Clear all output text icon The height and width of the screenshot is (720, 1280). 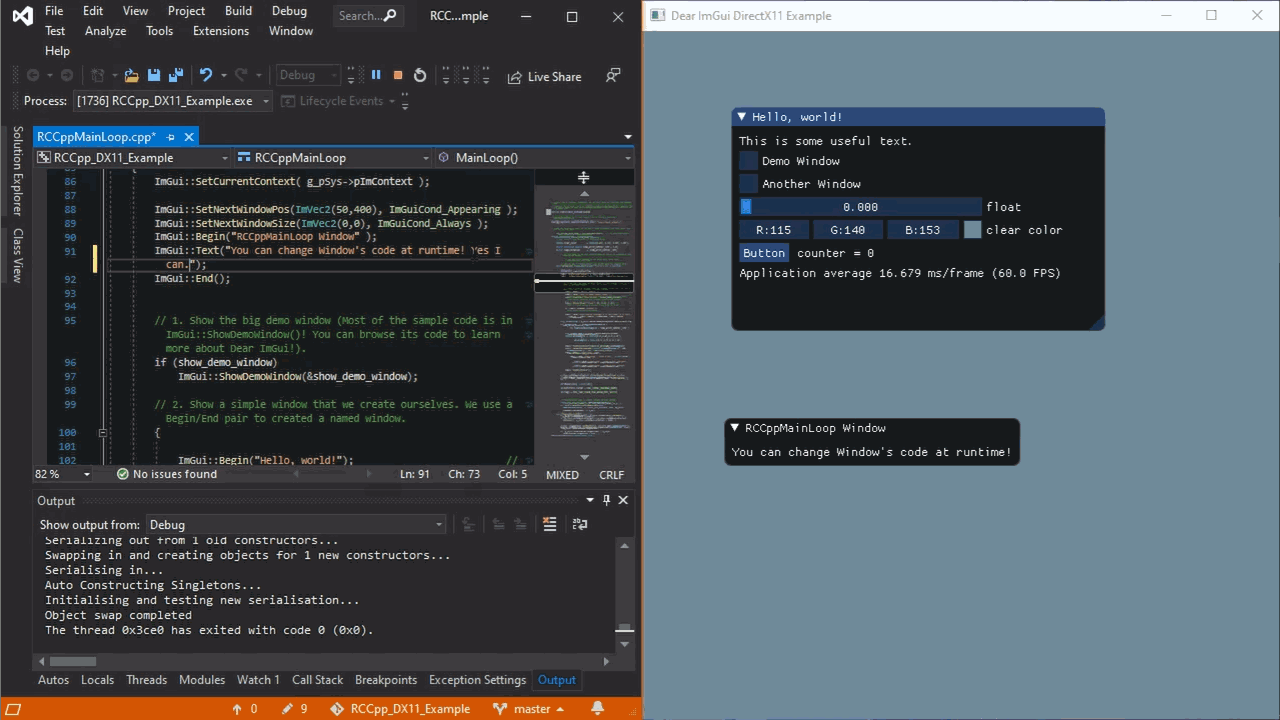tap(549, 524)
